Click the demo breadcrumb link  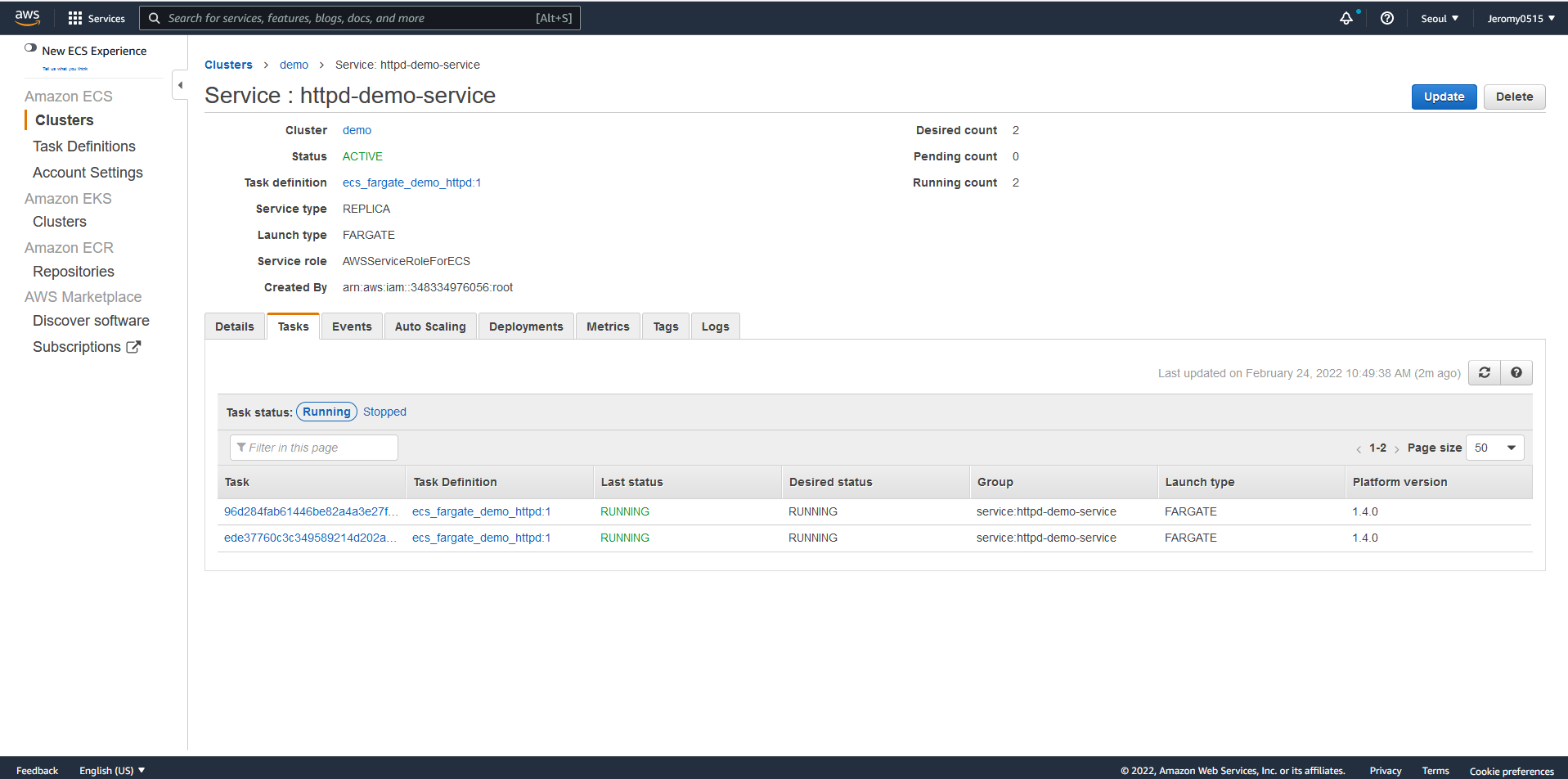(x=294, y=65)
